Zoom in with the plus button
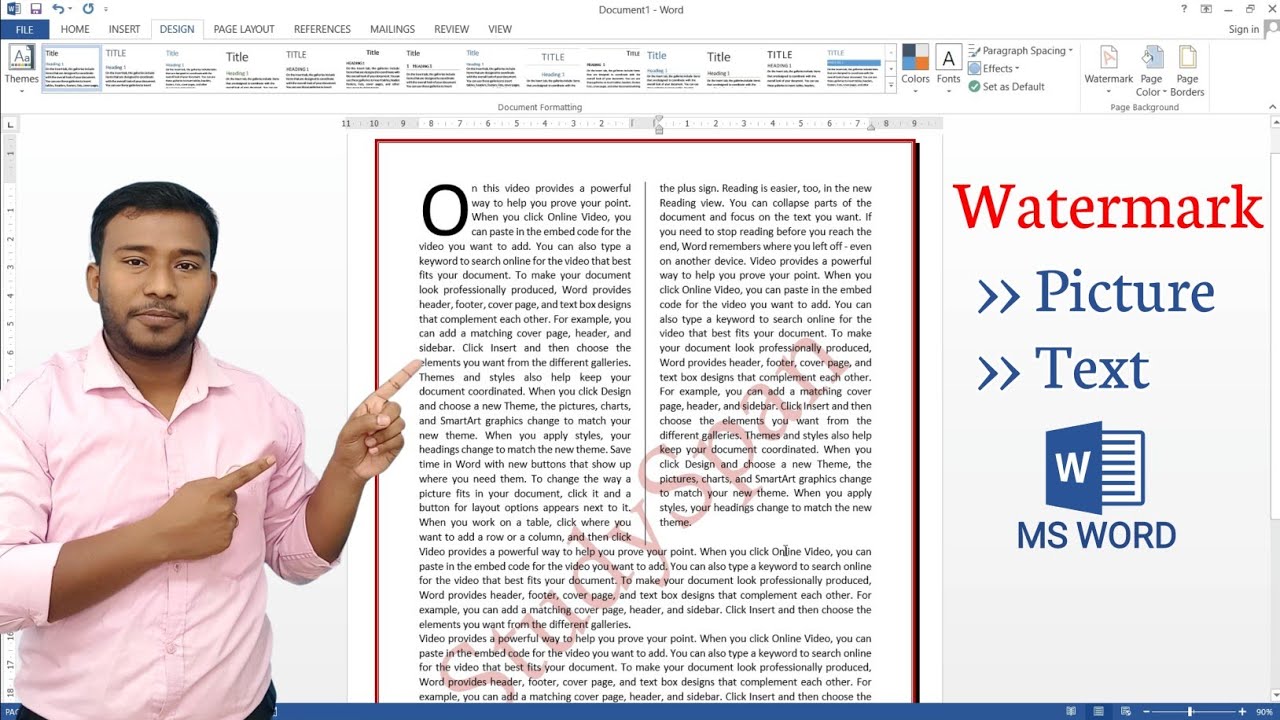The height and width of the screenshot is (720, 1280). tap(1243, 711)
